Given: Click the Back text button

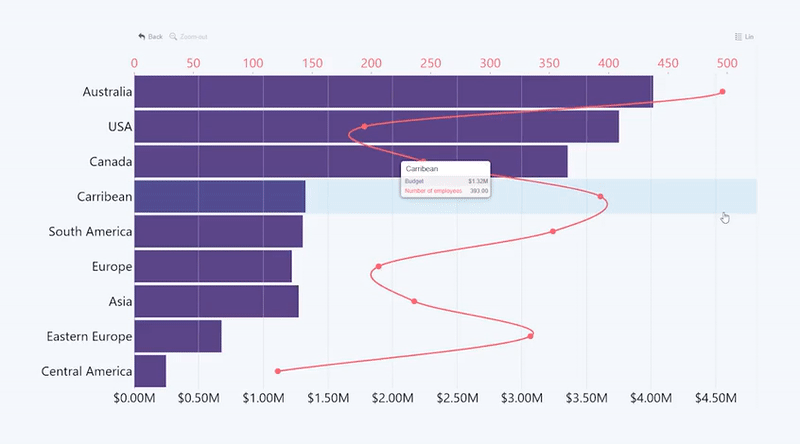Looking at the screenshot, I should point(155,37).
